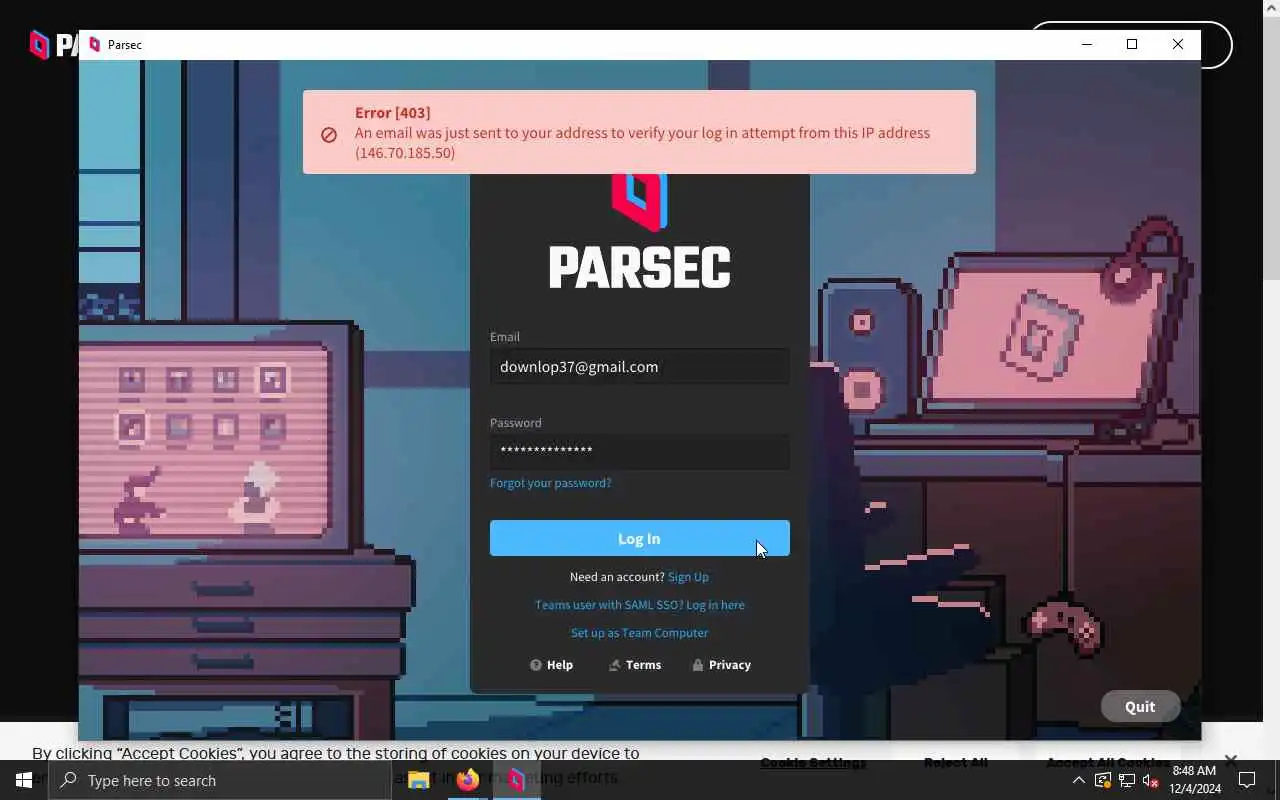Open Help from the login footer
Viewport: 1280px width, 800px height.
pos(551,665)
